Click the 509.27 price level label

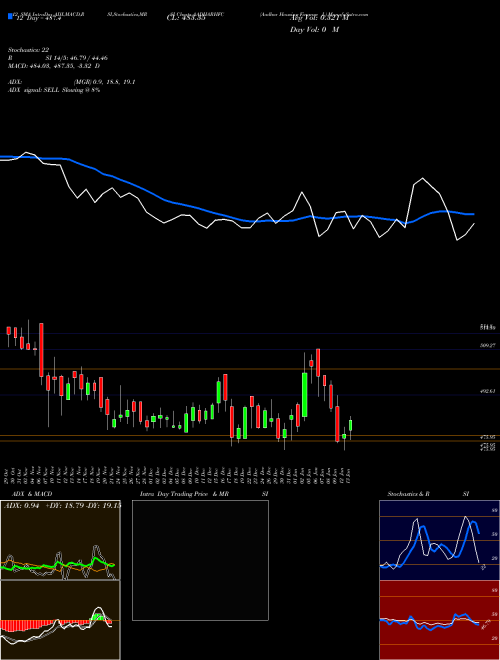click(x=487, y=345)
